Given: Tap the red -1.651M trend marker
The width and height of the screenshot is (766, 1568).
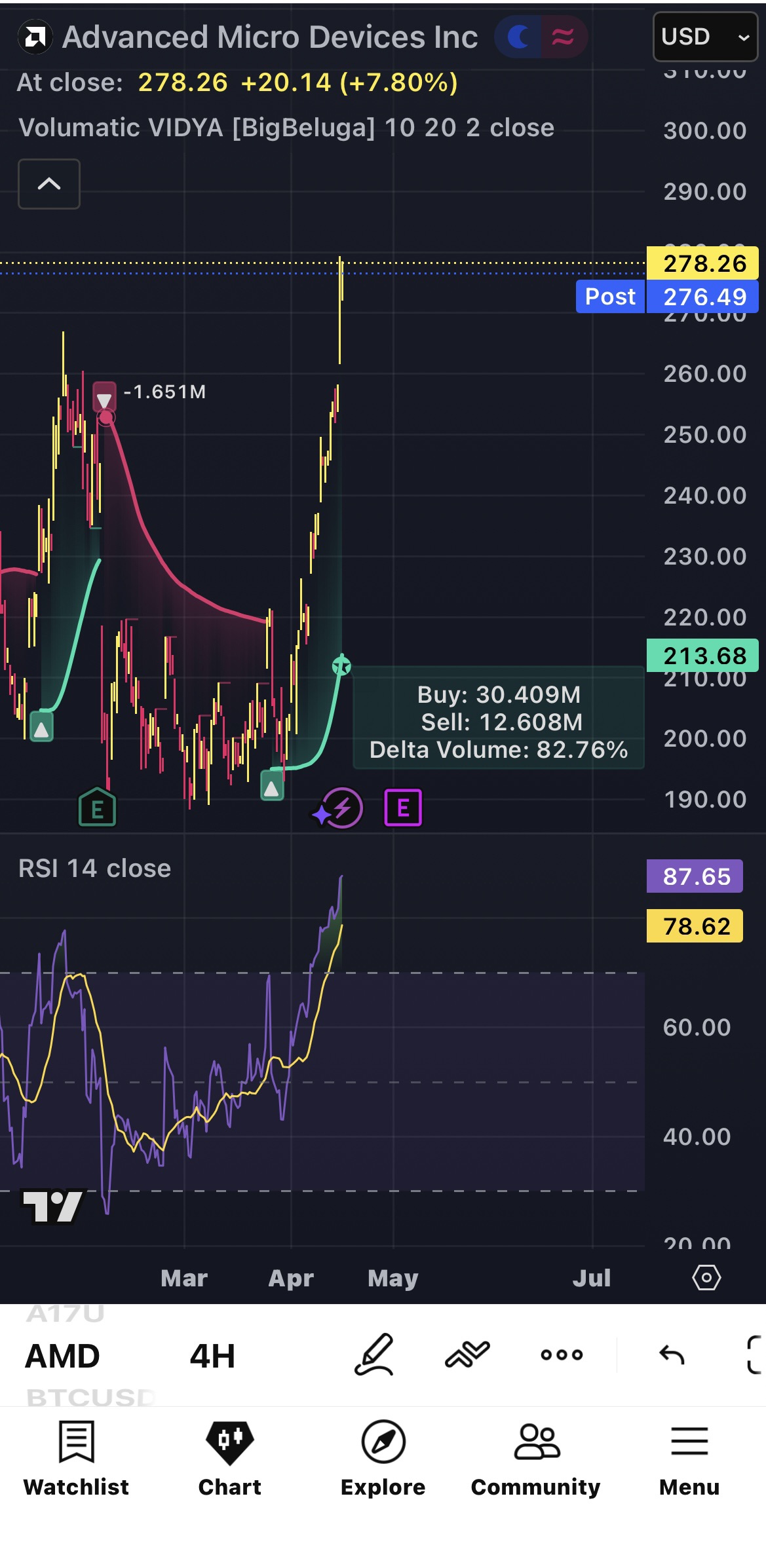Looking at the screenshot, I should pos(105,396).
